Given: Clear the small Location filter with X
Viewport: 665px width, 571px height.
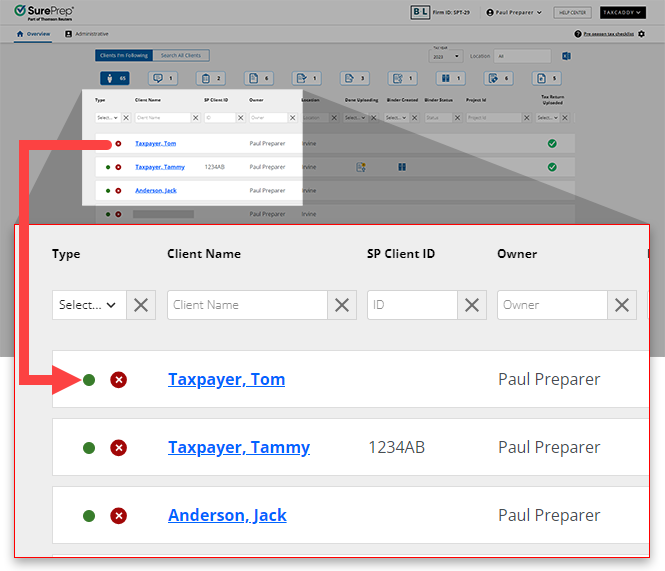Looking at the screenshot, I should coord(334,118).
